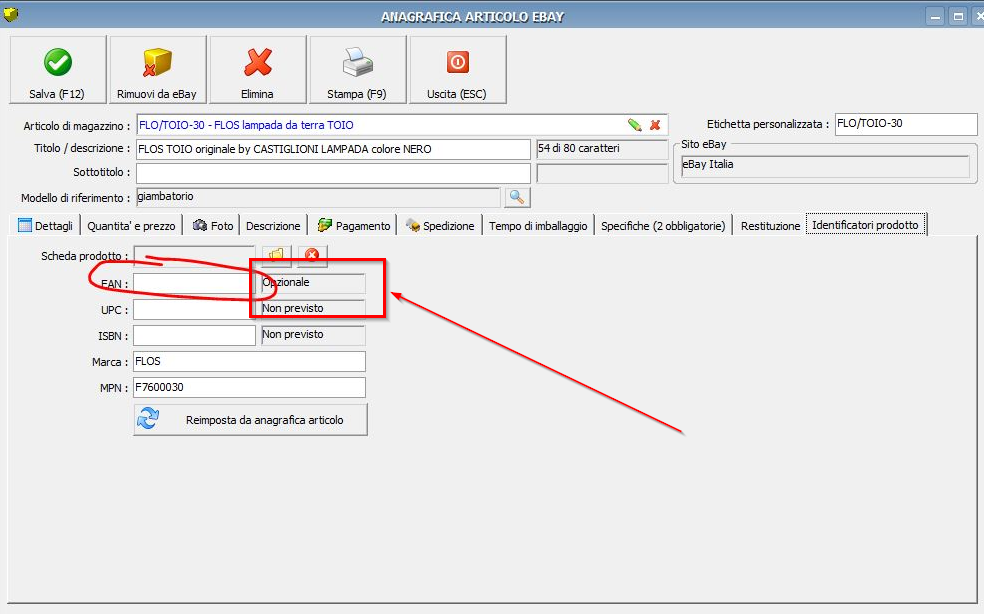Click red X icon in Articolo di magazzino
The width and height of the screenshot is (984, 614).
tap(655, 125)
